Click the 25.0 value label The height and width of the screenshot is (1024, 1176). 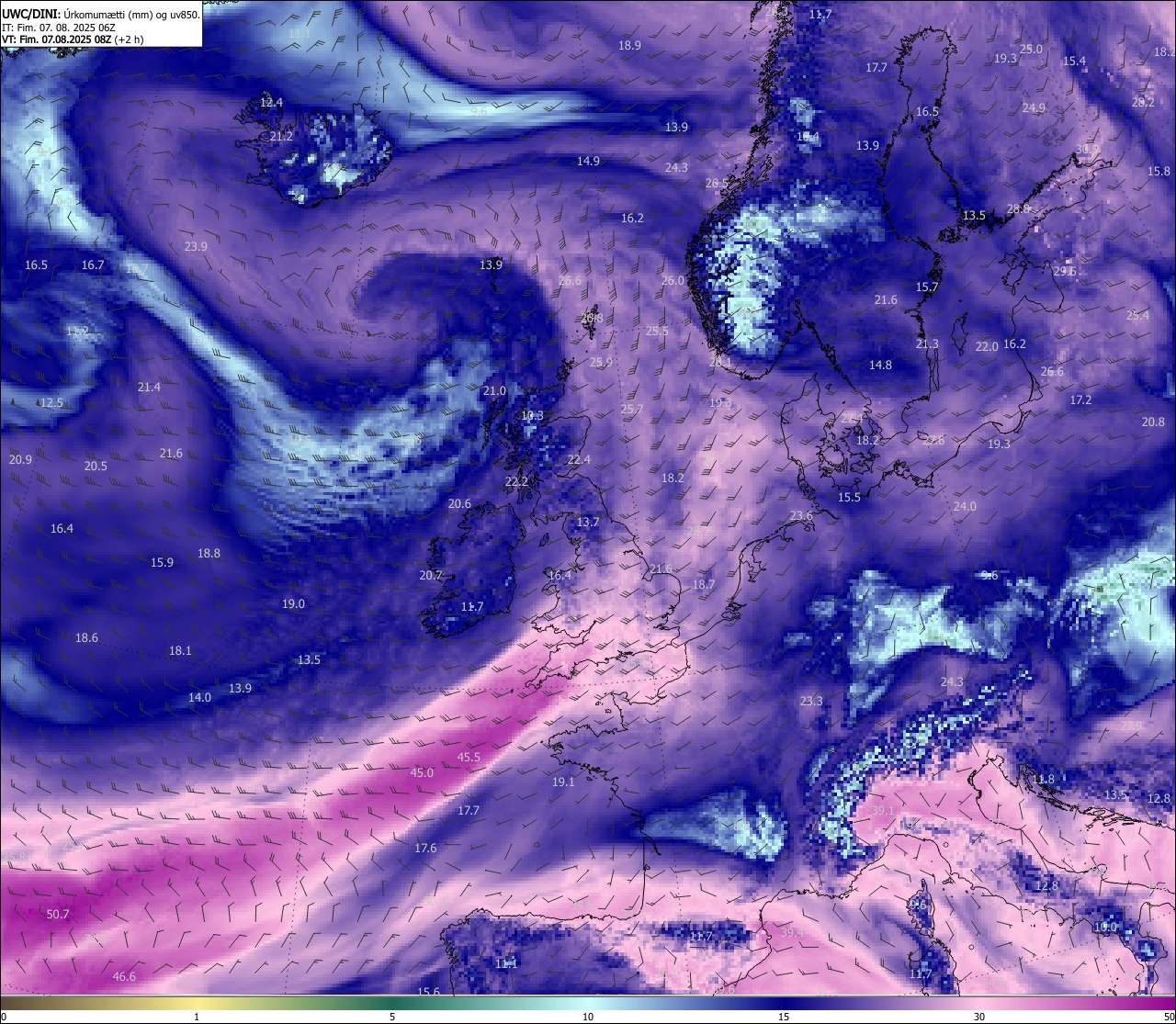pos(1031,50)
